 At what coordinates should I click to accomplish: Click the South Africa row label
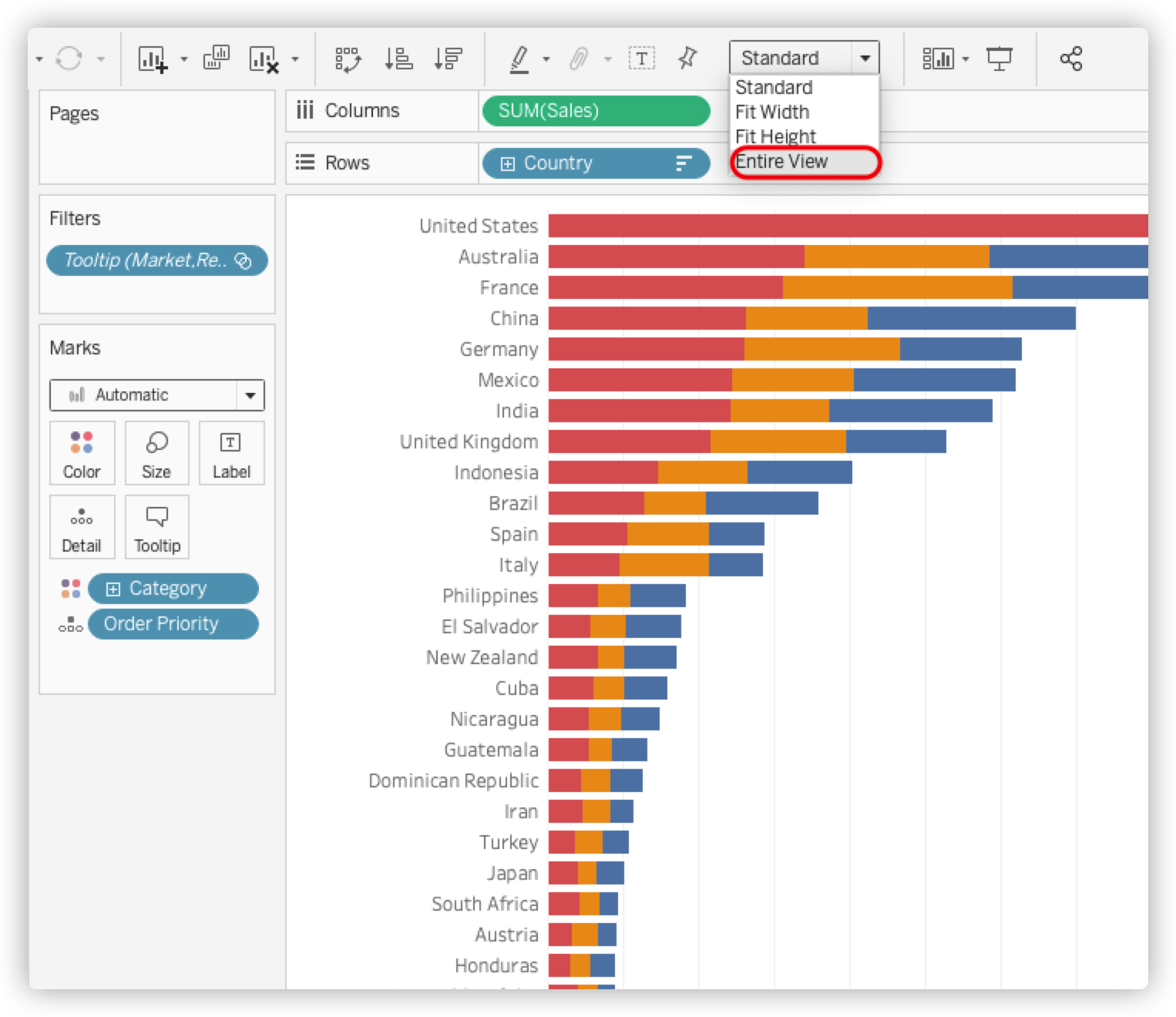coord(485,904)
